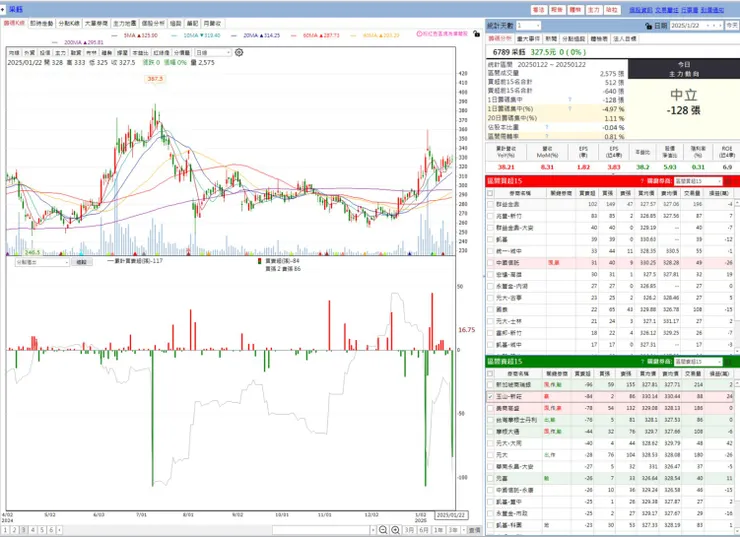Image resolution: width=740 pixels, height=537 pixels.
Task: Click the buy table scrollbar down arrow
Action: [x=737, y=350]
